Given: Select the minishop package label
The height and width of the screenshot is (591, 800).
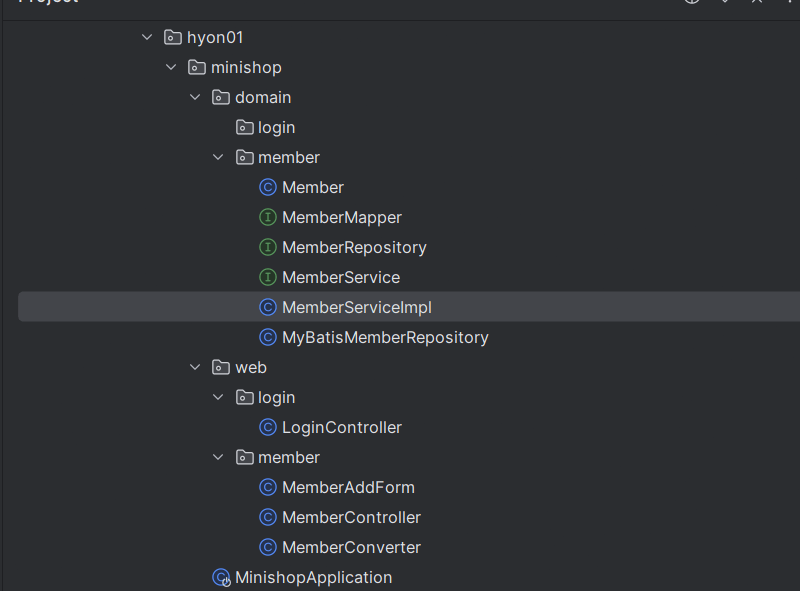Looking at the screenshot, I should pos(246,68).
